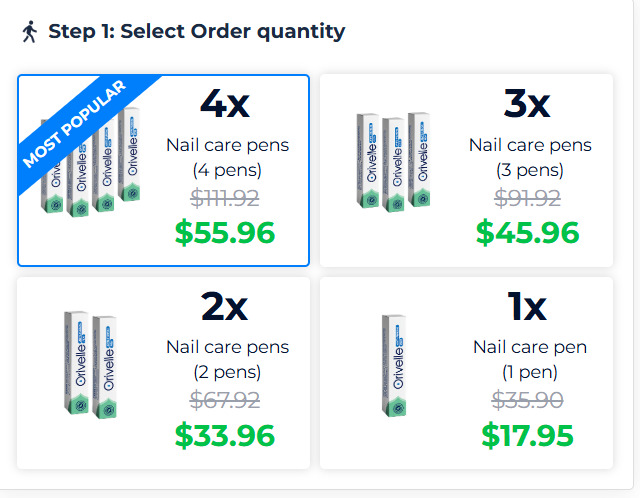Click the Most Popular ribbon banner
The width and height of the screenshot is (640, 498).
coord(74,122)
